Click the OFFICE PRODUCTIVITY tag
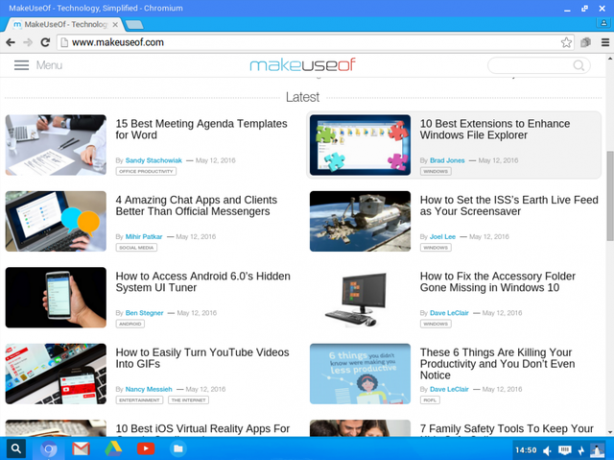The image size is (614, 460). (146, 171)
